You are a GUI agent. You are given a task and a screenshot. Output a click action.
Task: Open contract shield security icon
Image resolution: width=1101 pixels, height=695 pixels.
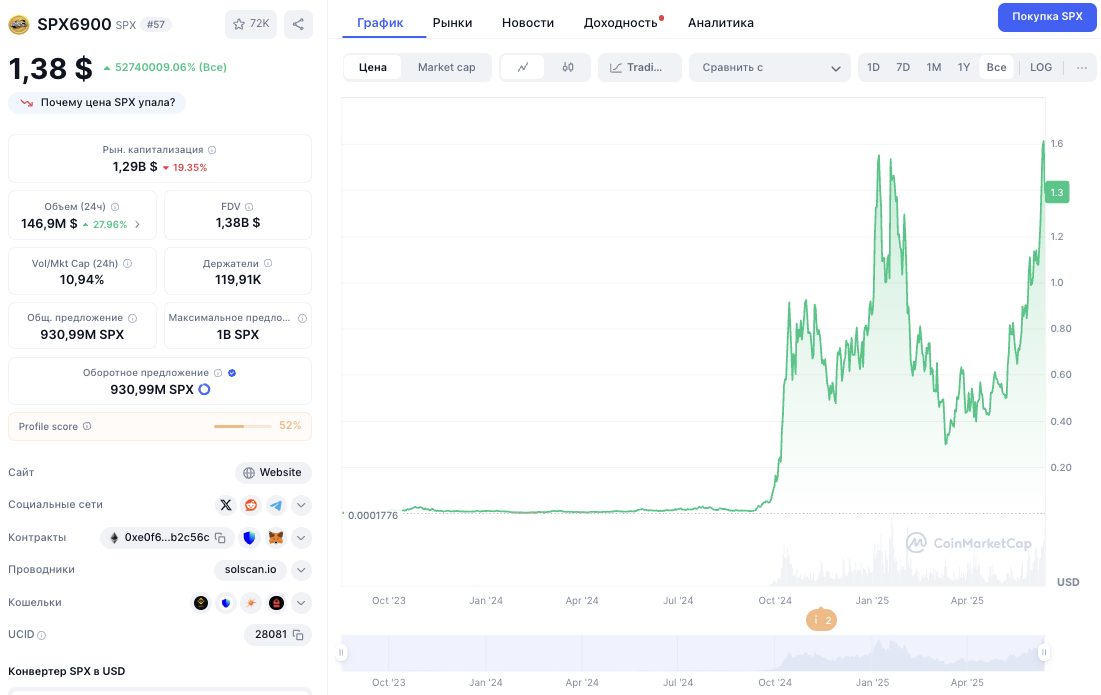249,538
